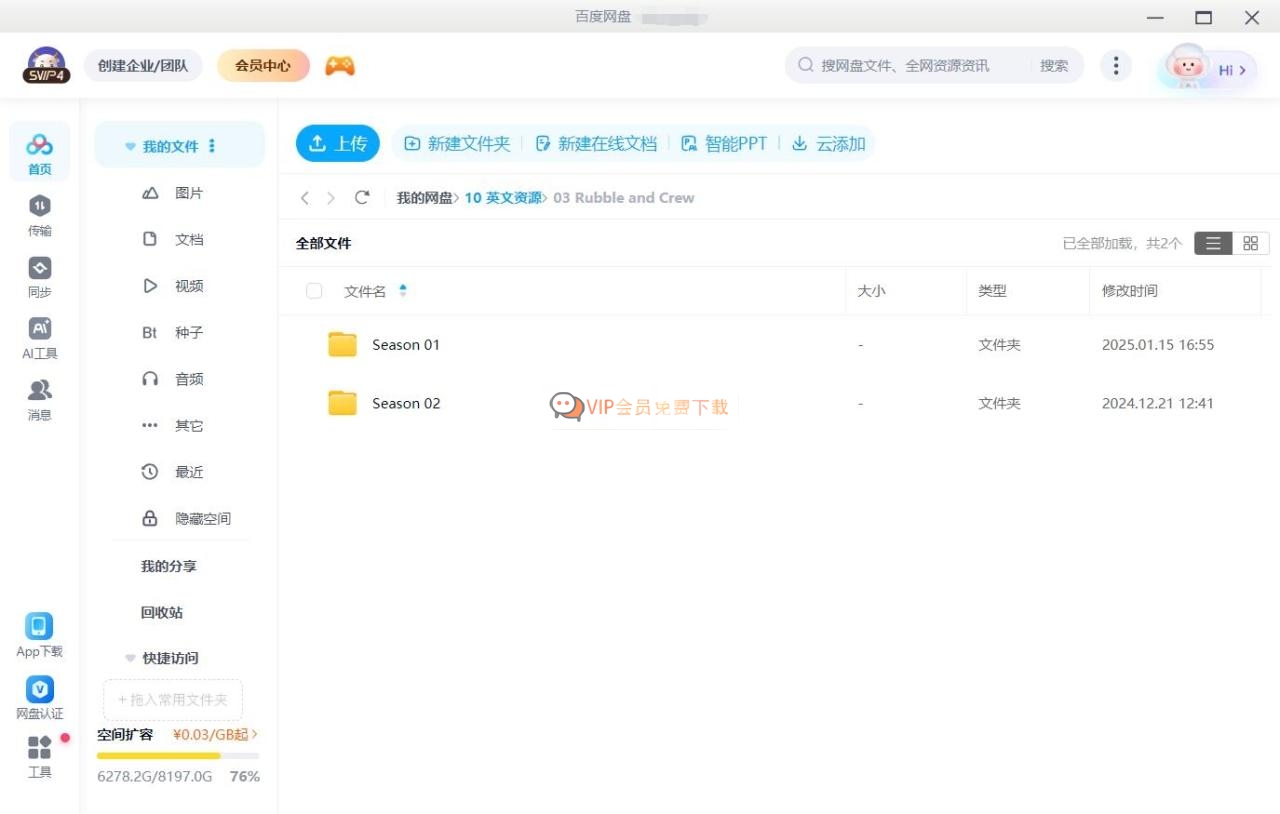The height and width of the screenshot is (814, 1280).
Task: Switch to grid view
Action: point(1251,243)
